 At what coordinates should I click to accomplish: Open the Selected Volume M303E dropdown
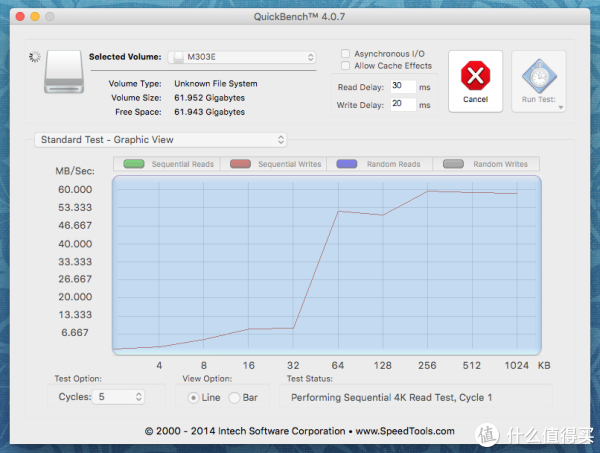[242, 57]
